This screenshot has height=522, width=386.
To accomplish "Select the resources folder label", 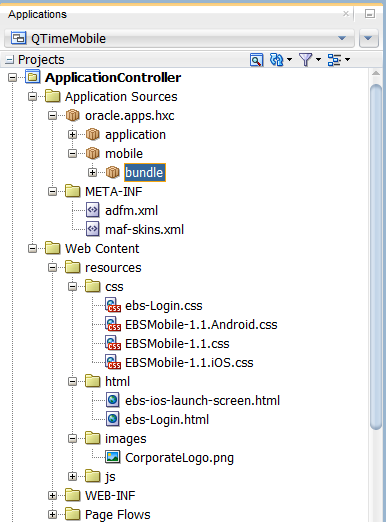I will 113,268.
